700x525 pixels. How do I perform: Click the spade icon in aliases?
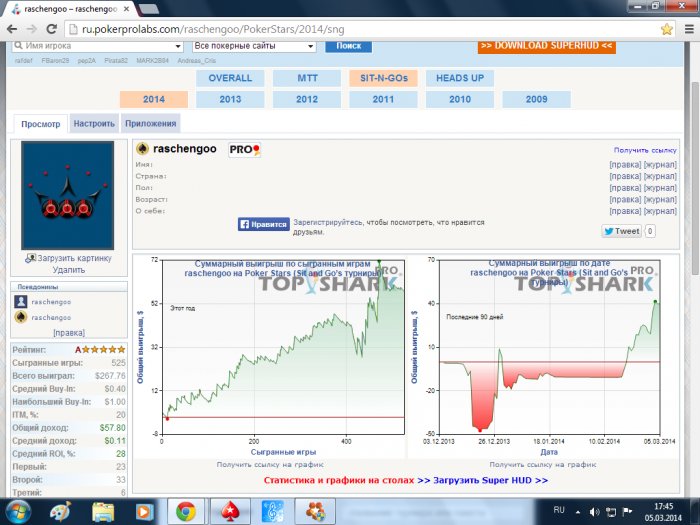click(x=21, y=317)
